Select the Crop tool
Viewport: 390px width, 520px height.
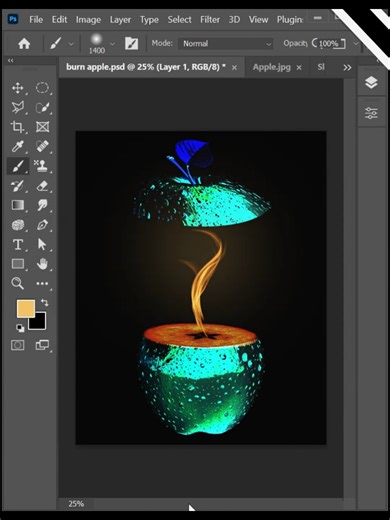tap(18, 127)
